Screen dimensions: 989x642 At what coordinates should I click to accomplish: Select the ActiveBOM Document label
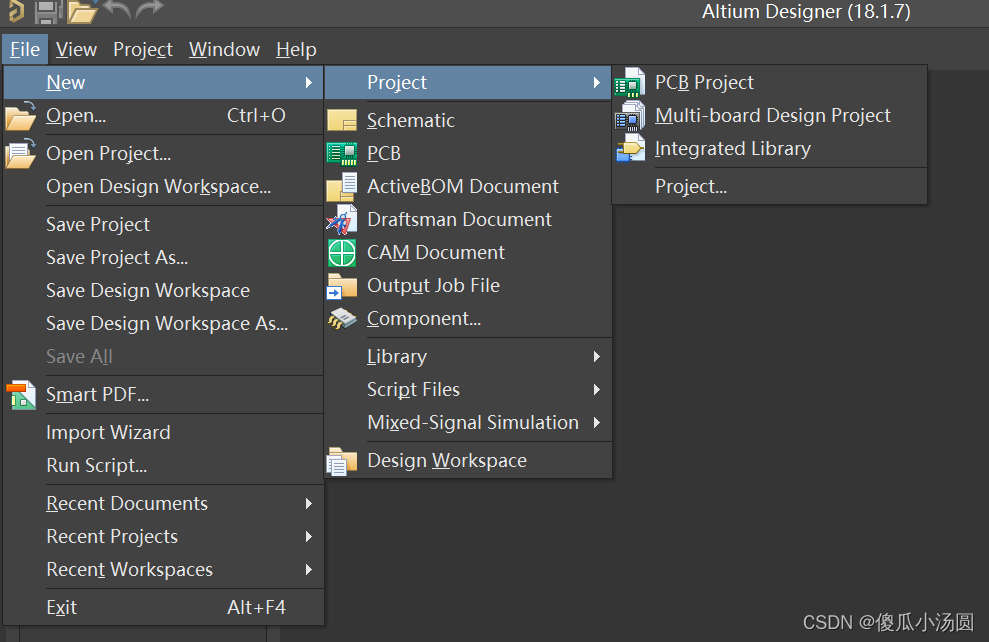coord(462,187)
